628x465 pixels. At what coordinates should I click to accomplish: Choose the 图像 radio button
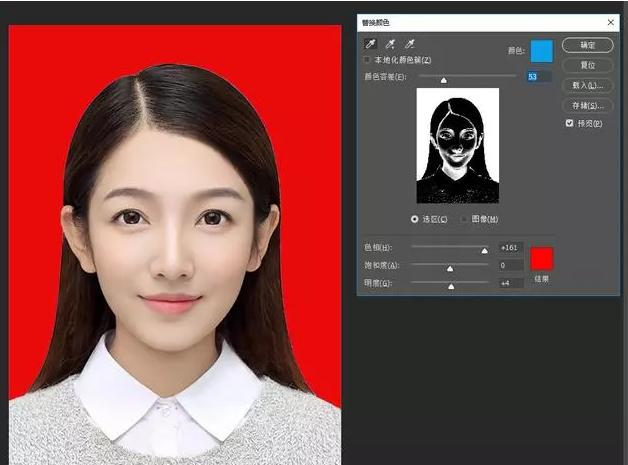pyautogui.click(x=464, y=219)
